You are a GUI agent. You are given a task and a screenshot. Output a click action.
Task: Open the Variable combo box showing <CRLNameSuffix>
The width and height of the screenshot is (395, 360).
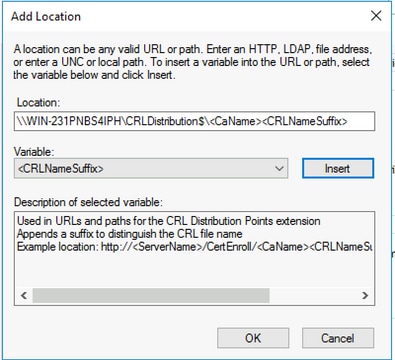pyautogui.click(x=151, y=168)
